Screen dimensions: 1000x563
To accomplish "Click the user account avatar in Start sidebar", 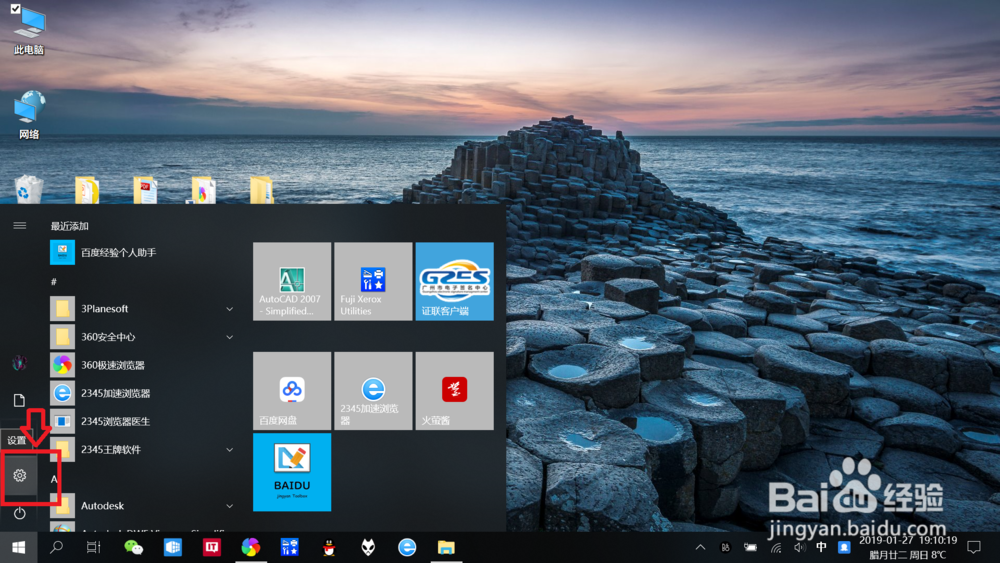I will pos(19,363).
